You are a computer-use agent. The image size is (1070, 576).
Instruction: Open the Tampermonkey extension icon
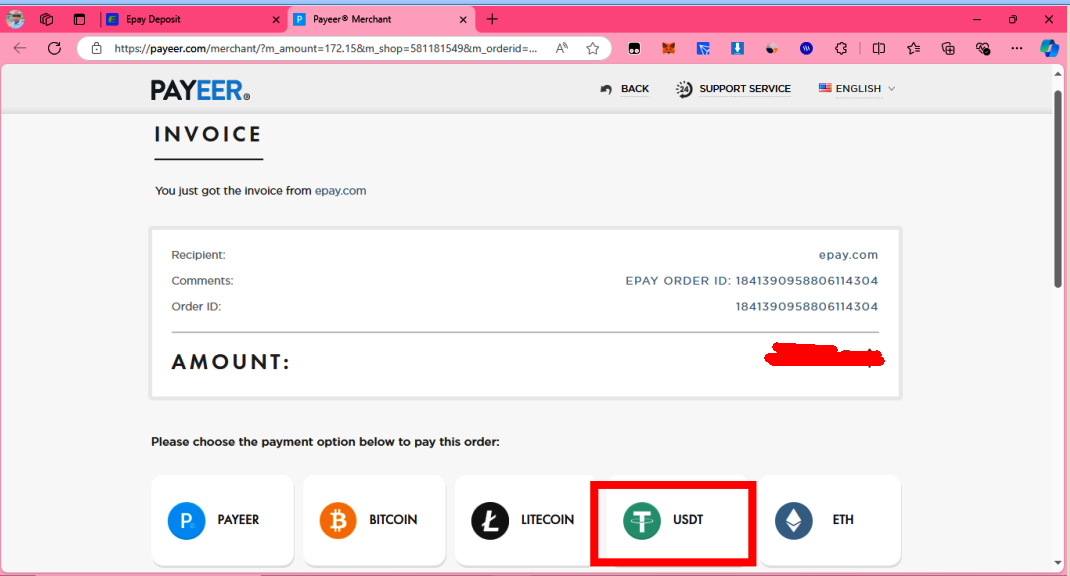[x=634, y=48]
